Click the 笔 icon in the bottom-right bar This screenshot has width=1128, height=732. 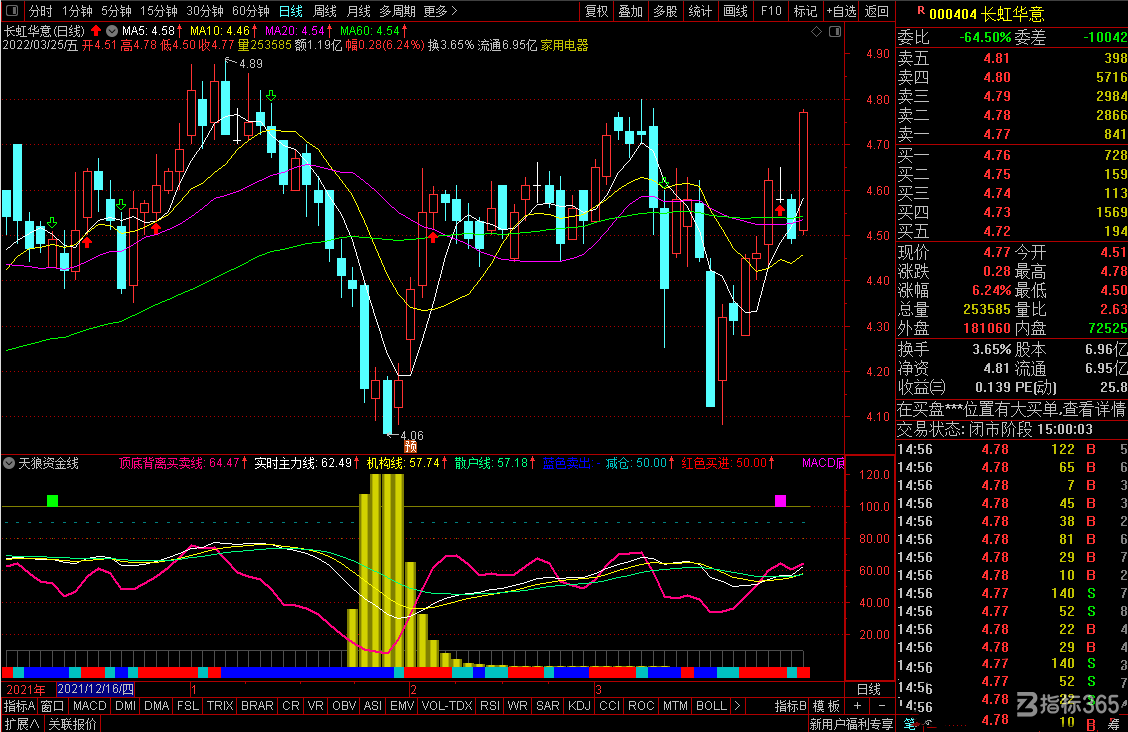(x=909, y=724)
